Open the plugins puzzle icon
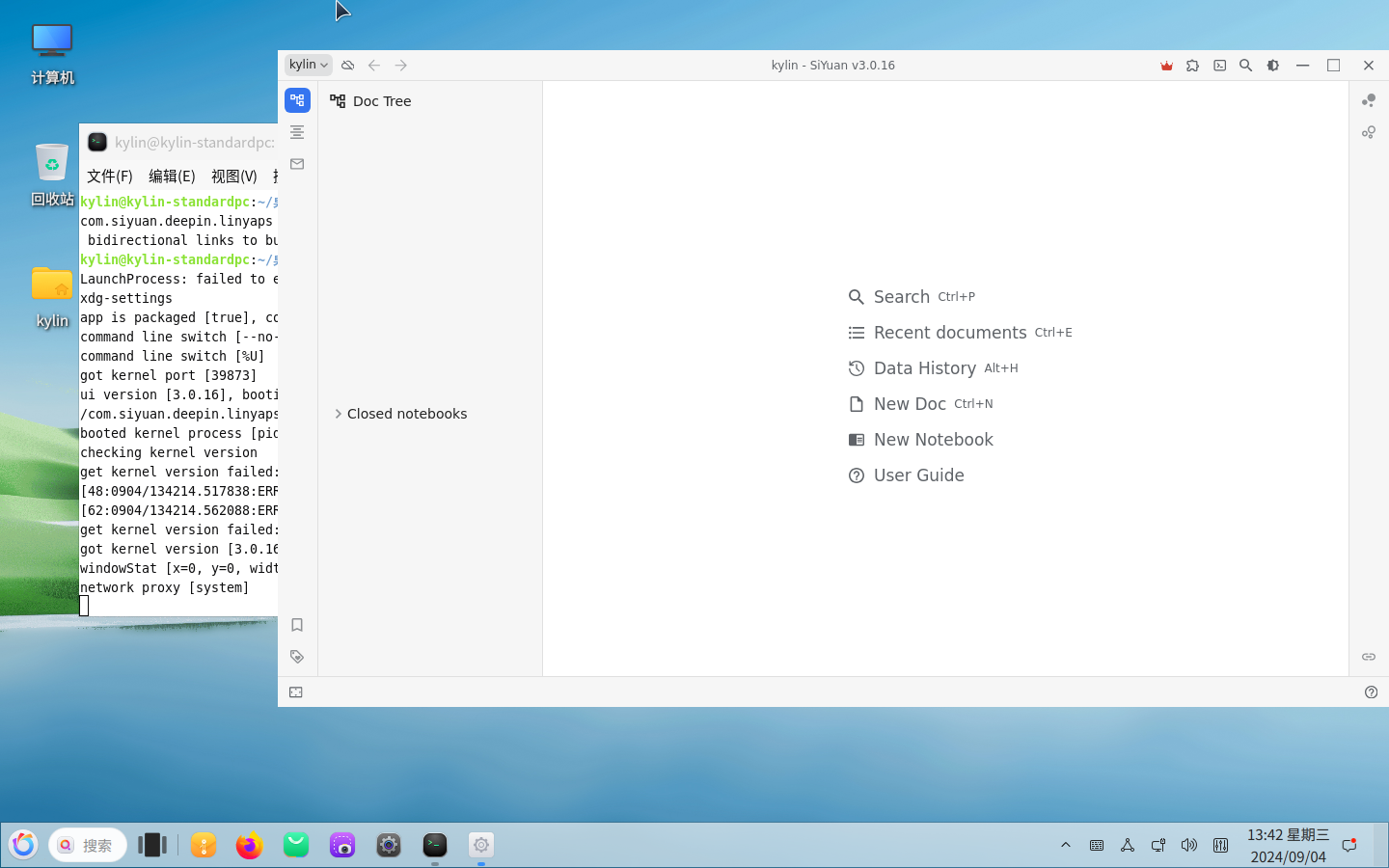 (x=1193, y=66)
